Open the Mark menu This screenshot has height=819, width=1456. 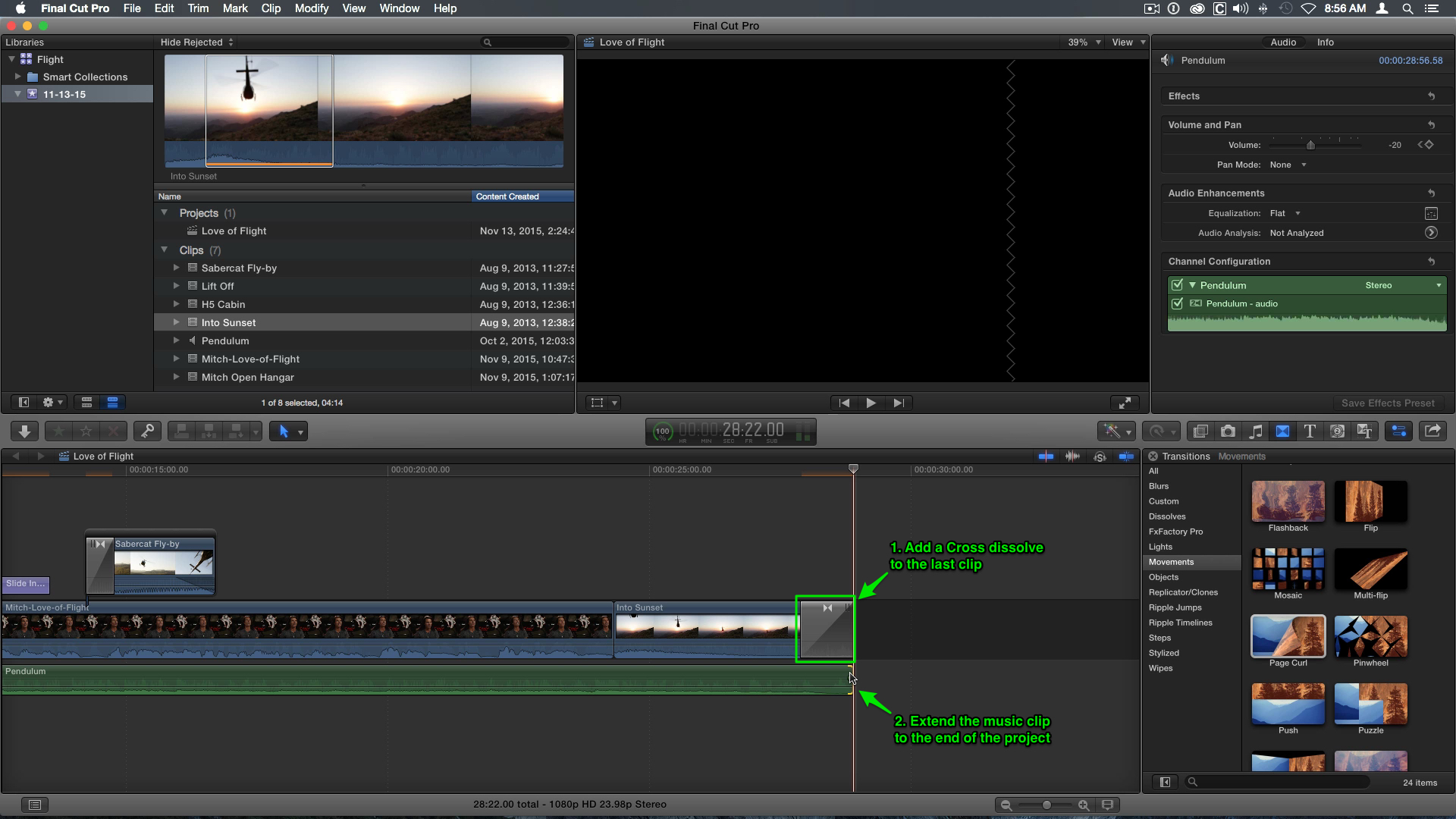[x=235, y=8]
